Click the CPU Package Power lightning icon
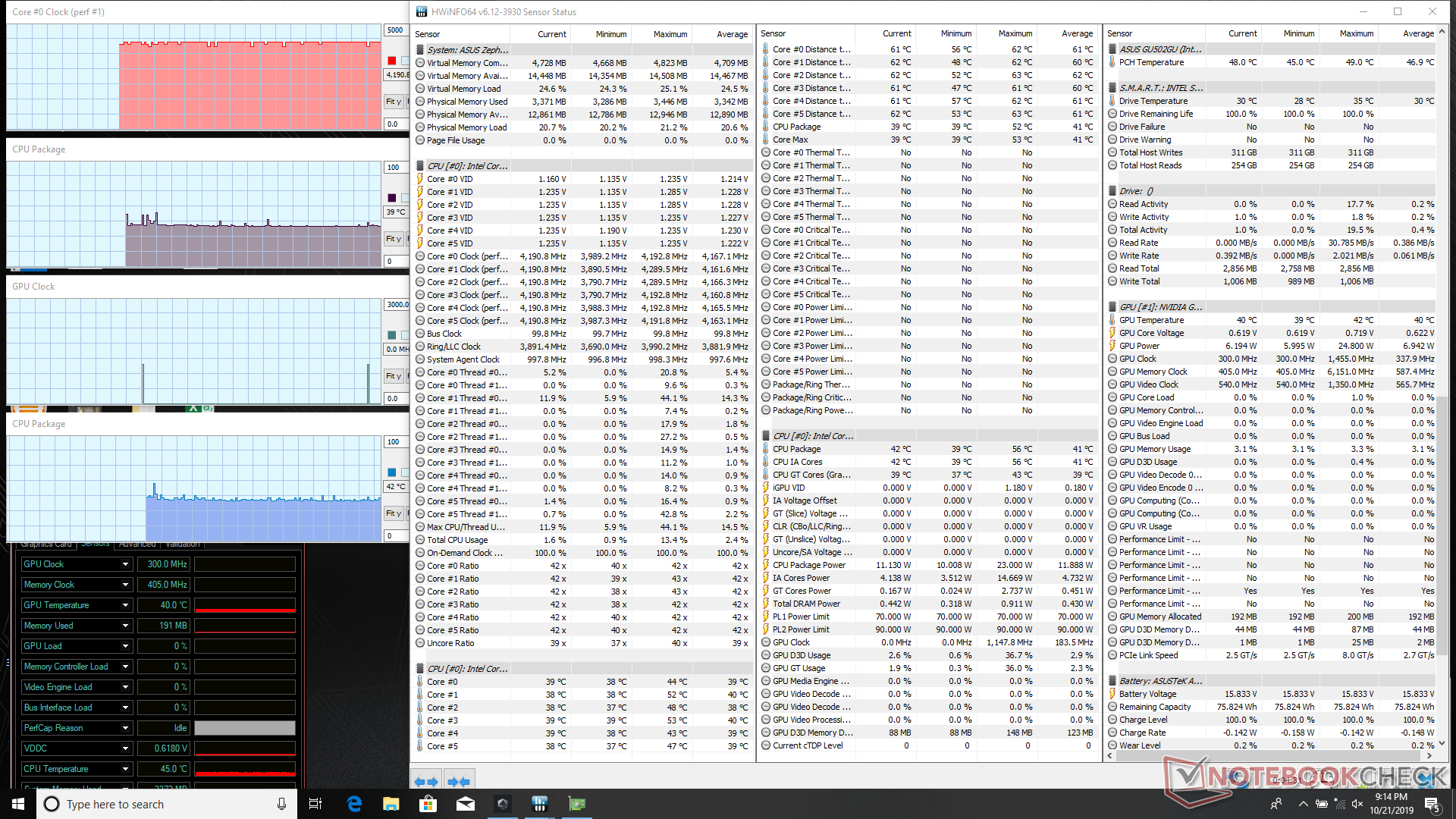The width and height of the screenshot is (1456, 819). [766, 565]
